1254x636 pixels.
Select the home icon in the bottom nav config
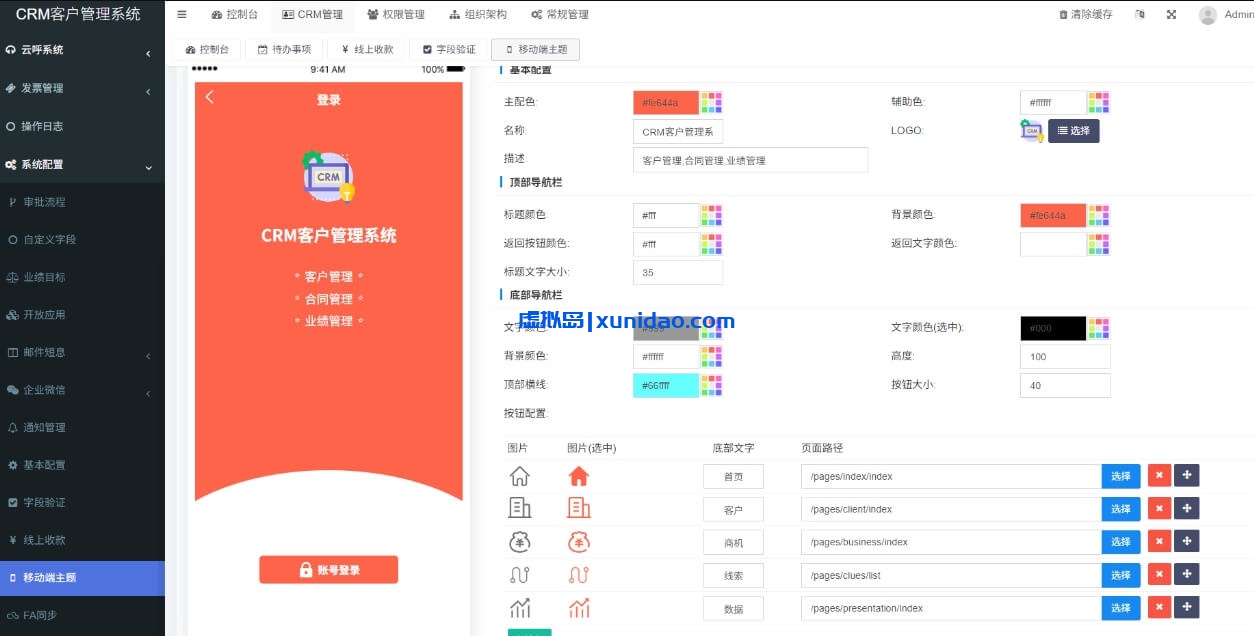pos(520,477)
